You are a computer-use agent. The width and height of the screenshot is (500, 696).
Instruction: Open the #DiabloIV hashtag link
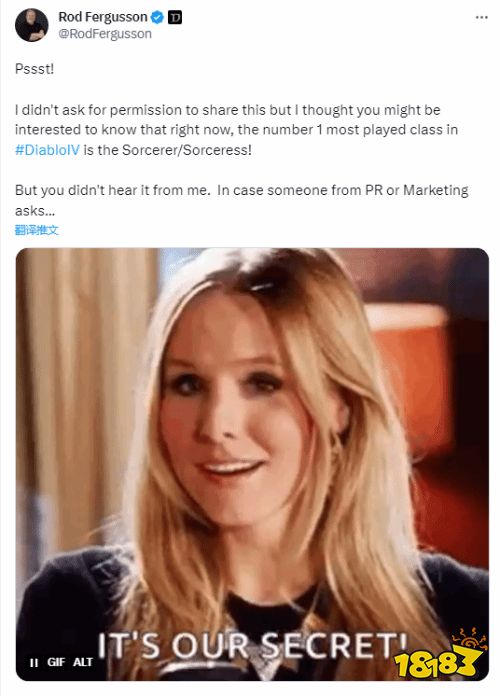pyautogui.click(x=47, y=150)
